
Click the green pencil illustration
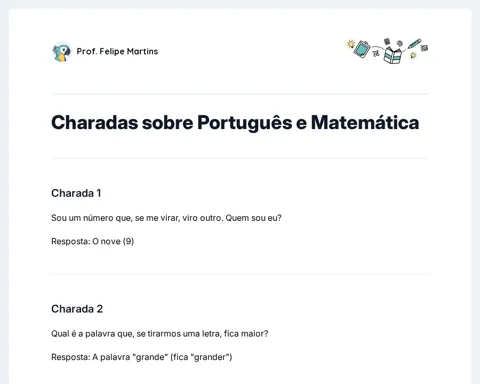click(x=414, y=43)
